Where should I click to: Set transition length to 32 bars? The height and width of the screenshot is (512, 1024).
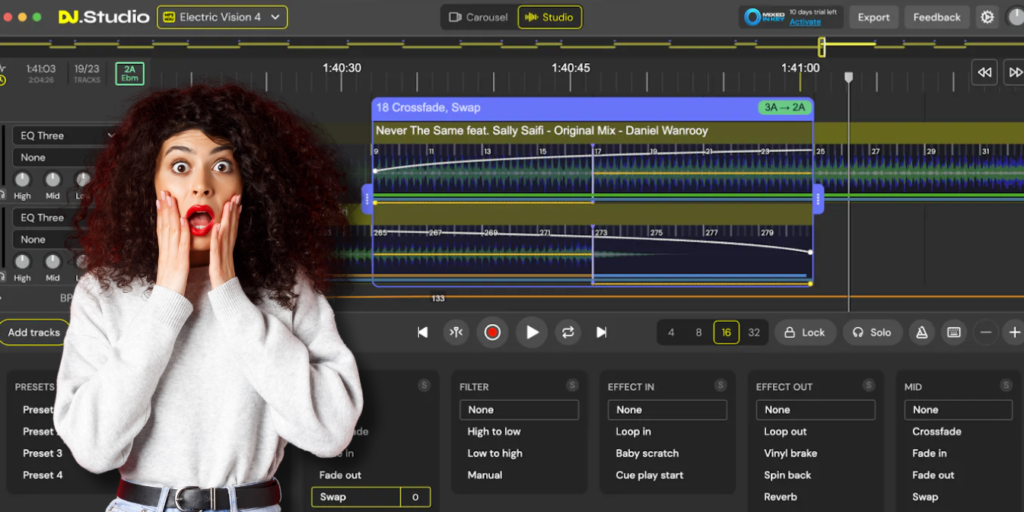(x=754, y=332)
